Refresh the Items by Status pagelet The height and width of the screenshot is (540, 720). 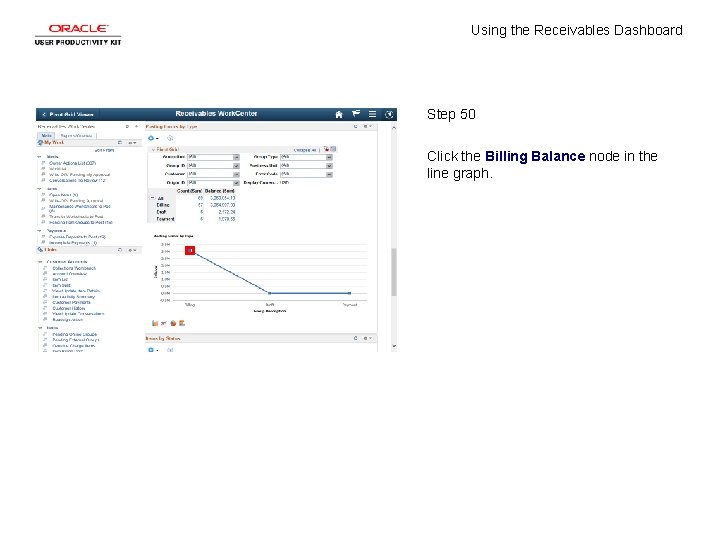(355, 338)
